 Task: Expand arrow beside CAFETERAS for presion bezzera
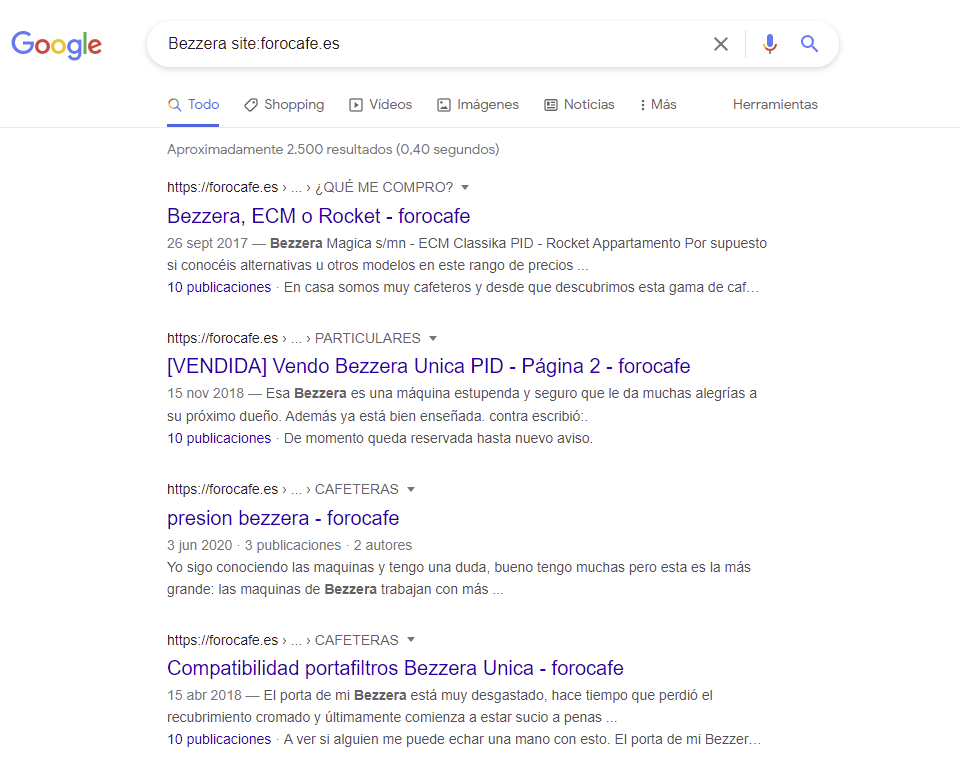pos(411,489)
